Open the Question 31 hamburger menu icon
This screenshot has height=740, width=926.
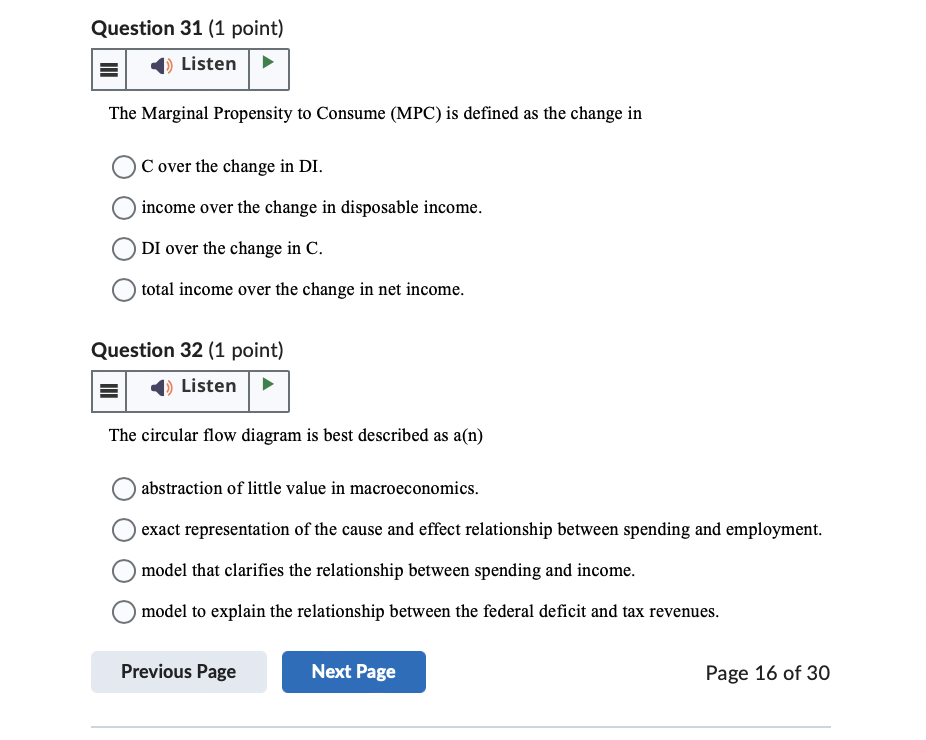(x=108, y=69)
